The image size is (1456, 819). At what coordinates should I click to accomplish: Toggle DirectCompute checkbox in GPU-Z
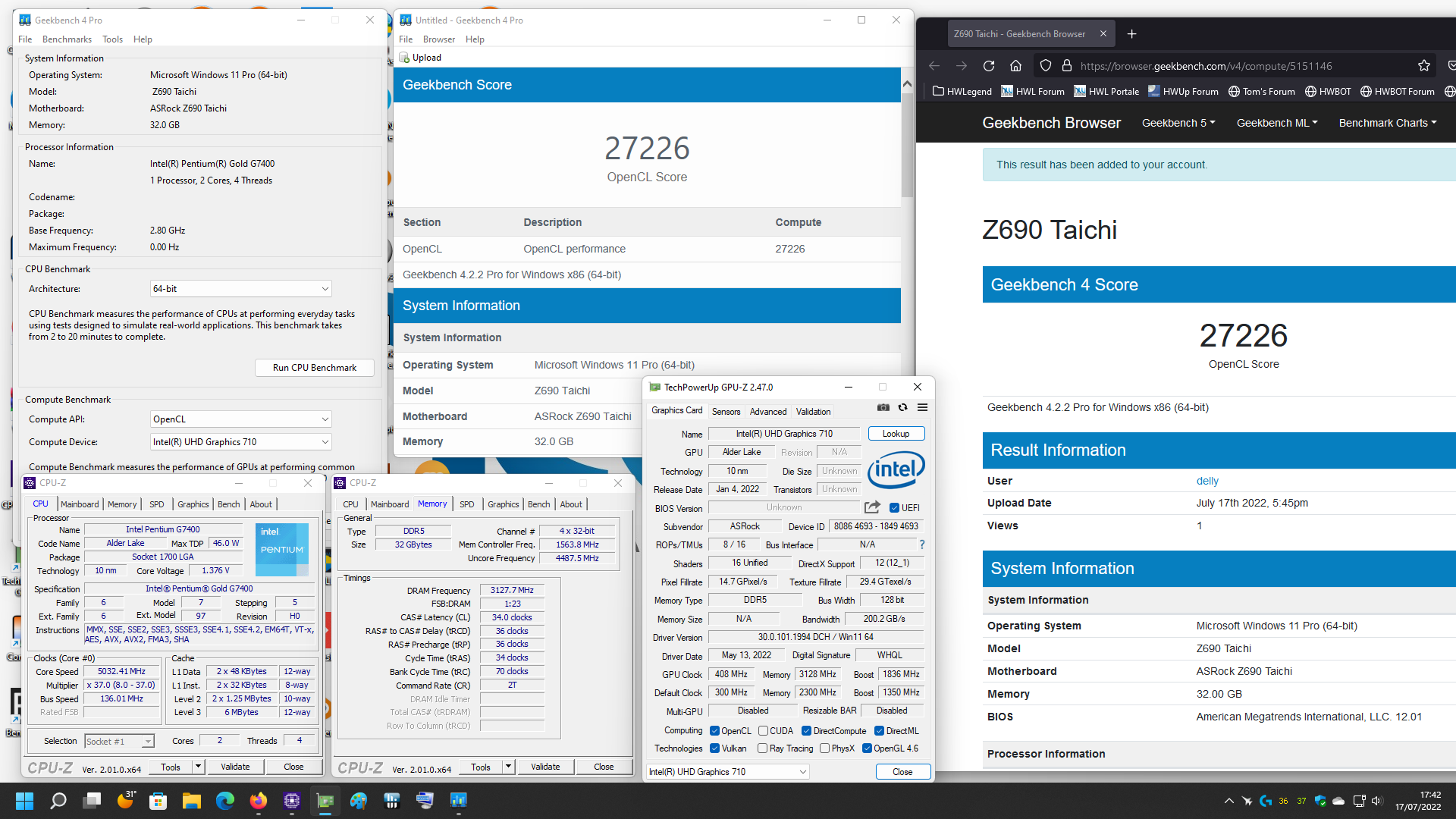[806, 731]
